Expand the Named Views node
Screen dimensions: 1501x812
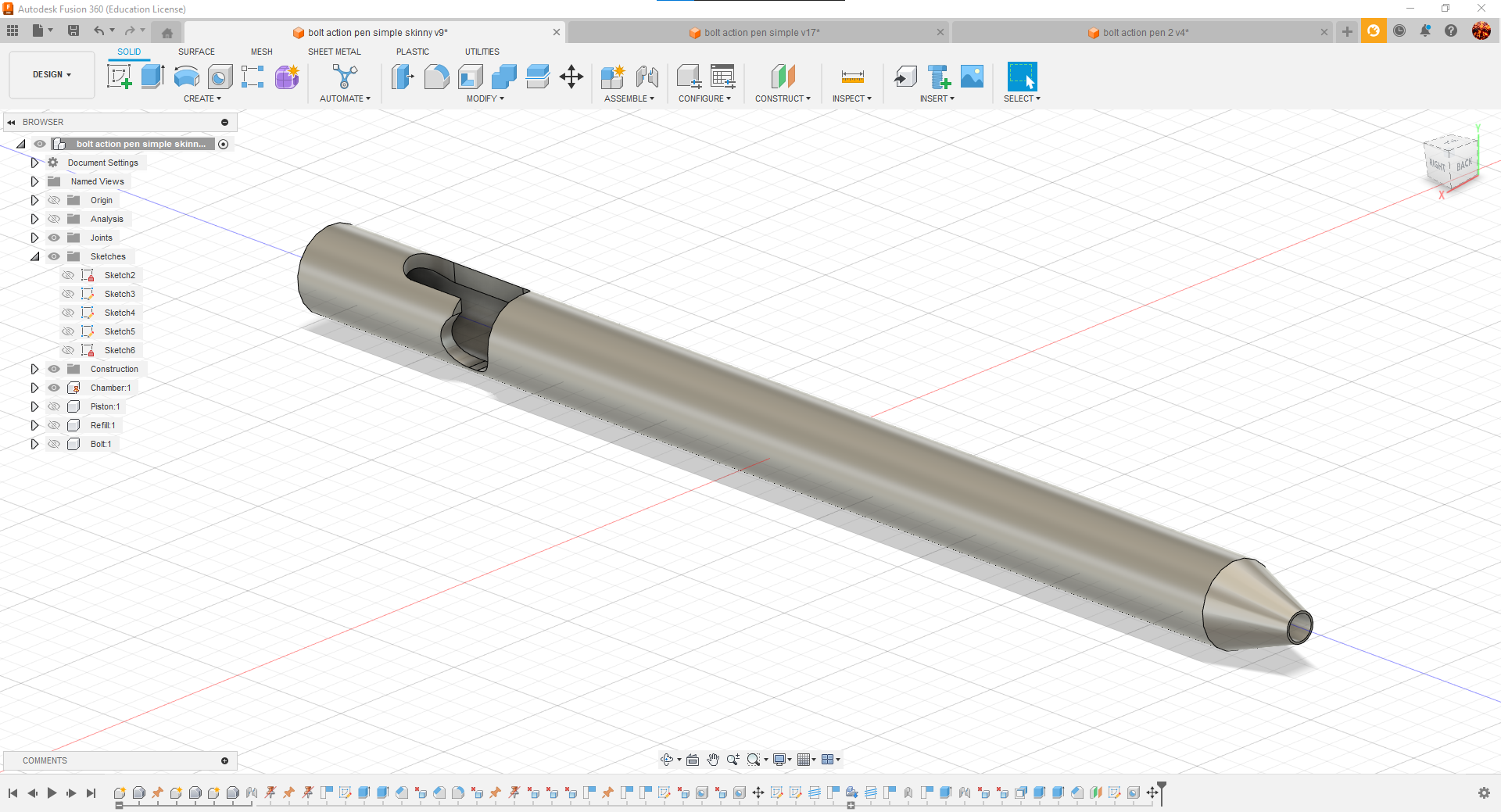coord(34,181)
